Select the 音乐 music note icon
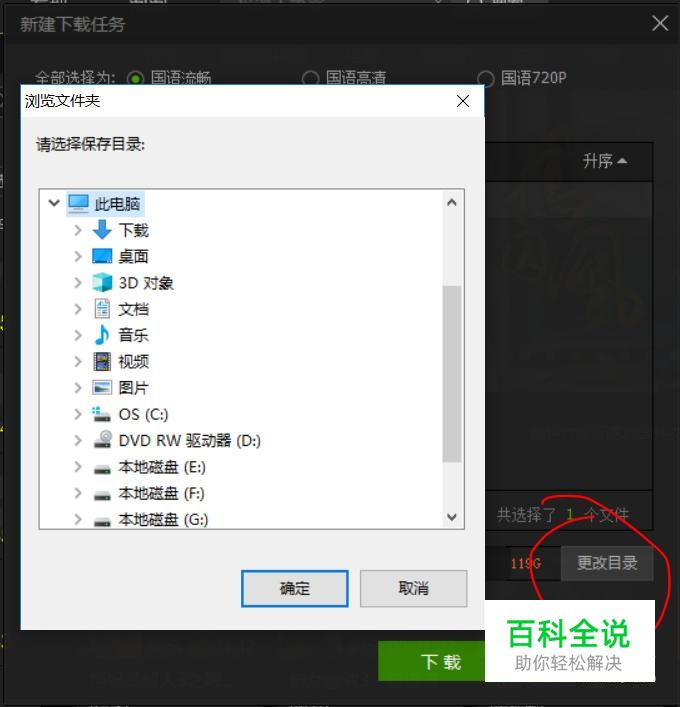Screen dimensions: 680x707 102,335
